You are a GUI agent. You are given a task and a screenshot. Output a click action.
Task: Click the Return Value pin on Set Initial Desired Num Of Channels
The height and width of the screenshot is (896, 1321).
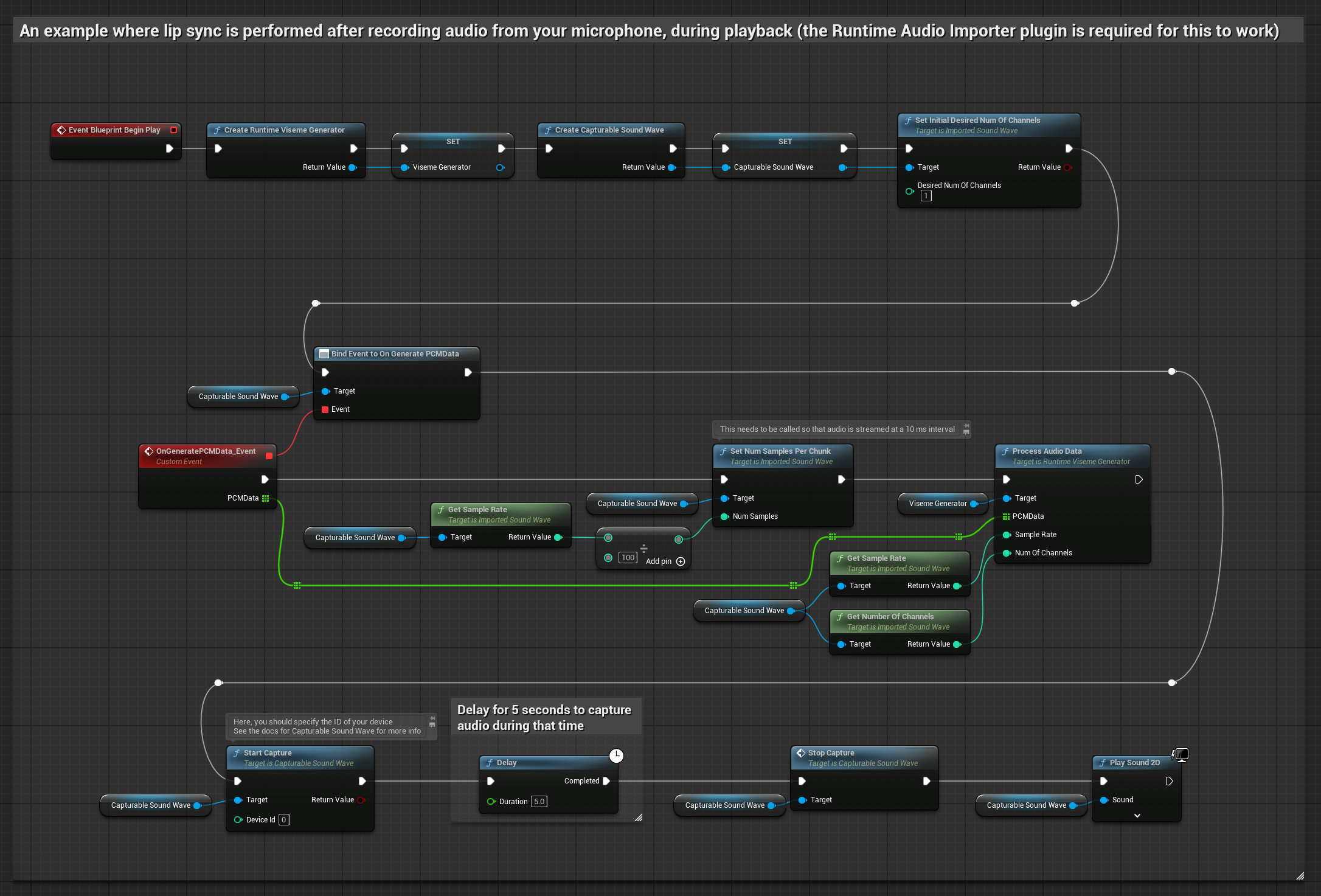tap(1068, 167)
